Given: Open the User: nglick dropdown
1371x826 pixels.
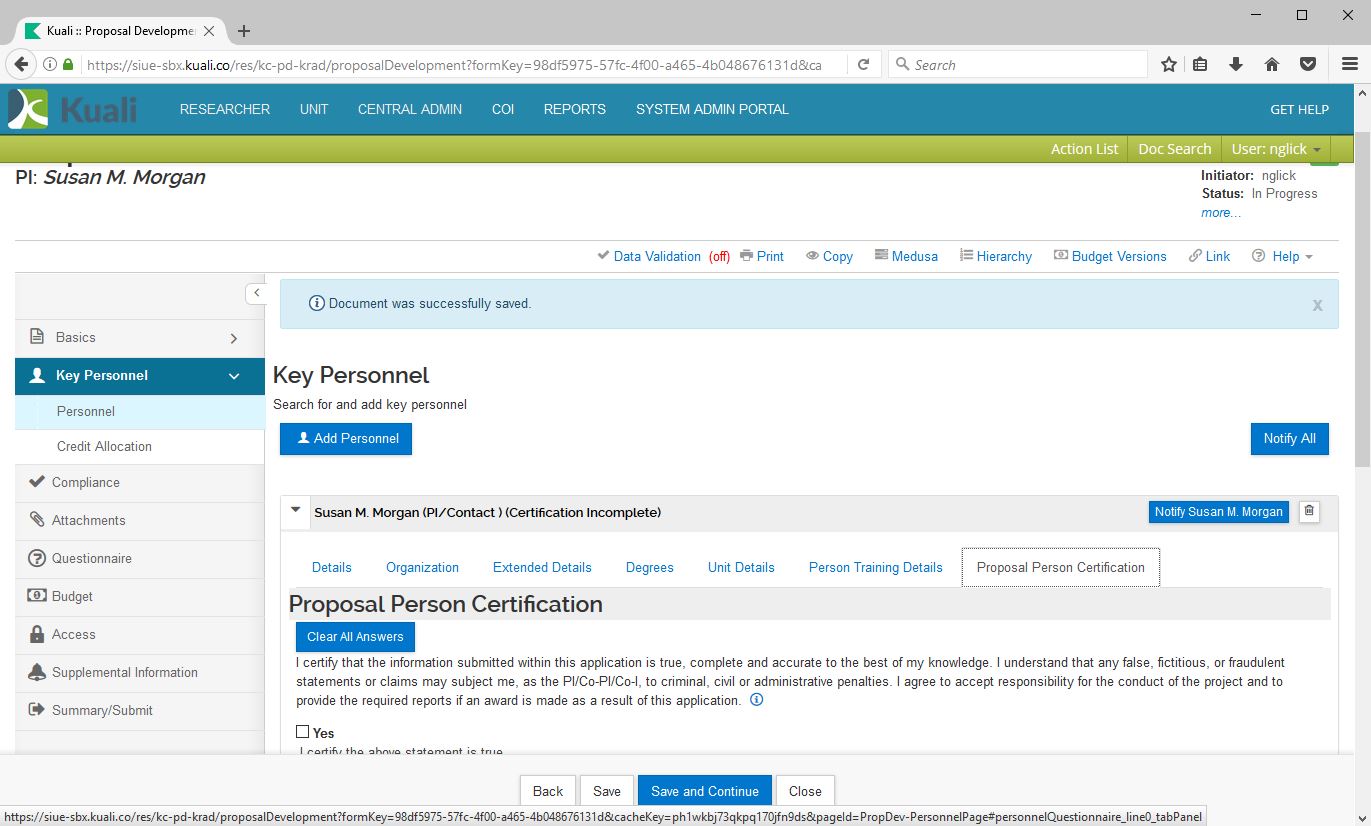Looking at the screenshot, I should [1276, 149].
